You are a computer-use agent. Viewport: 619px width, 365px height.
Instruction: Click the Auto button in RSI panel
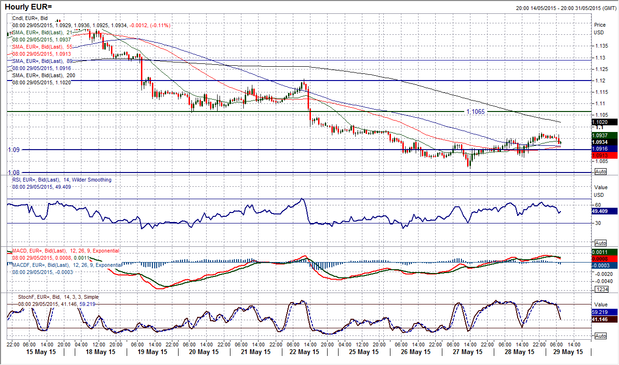(600, 243)
